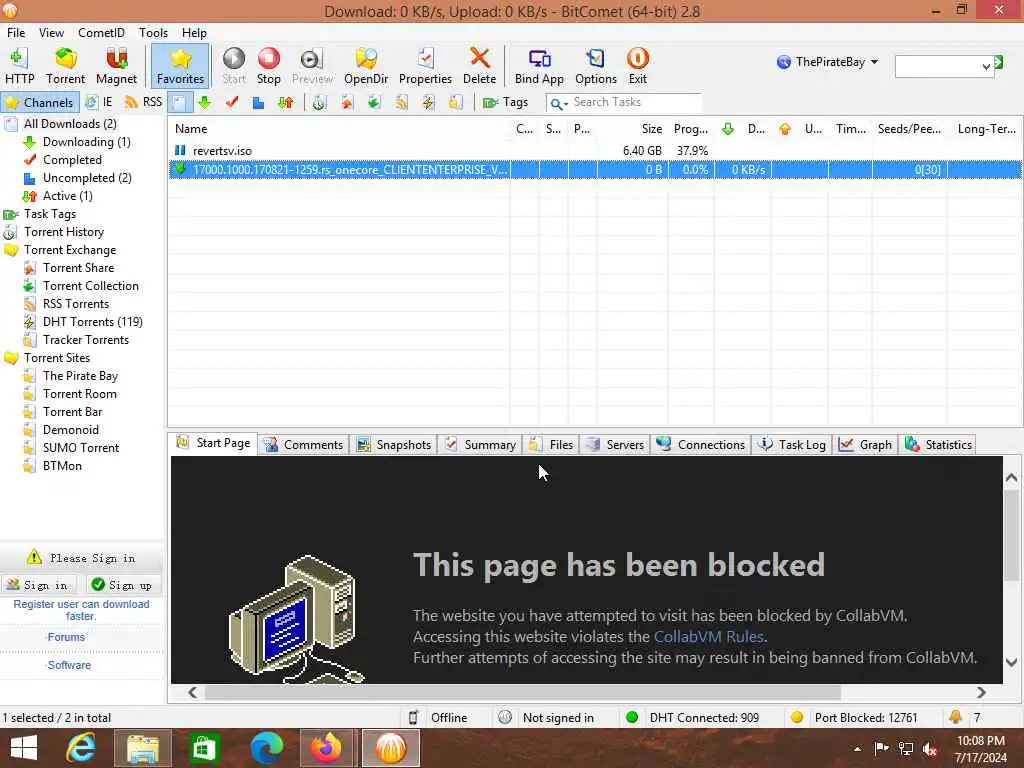The width and height of the screenshot is (1024, 768).
Task: Select Uncompleted (2) category
Action: click(x=87, y=178)
